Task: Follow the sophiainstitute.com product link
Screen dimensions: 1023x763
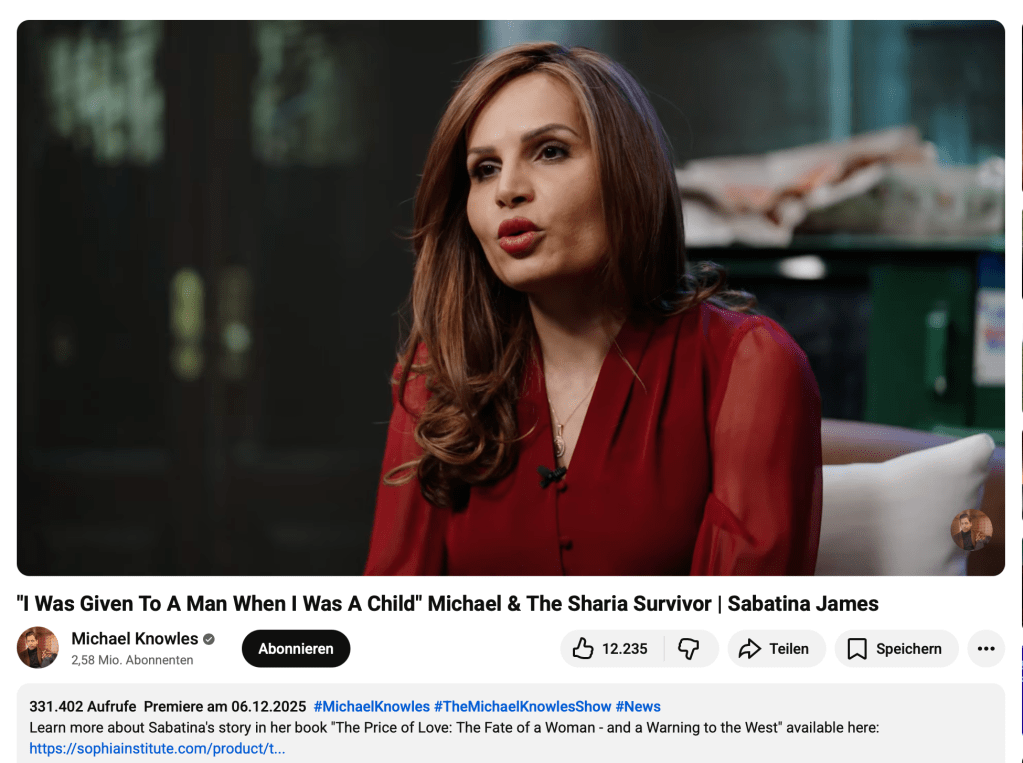Action: click(157, 748)
